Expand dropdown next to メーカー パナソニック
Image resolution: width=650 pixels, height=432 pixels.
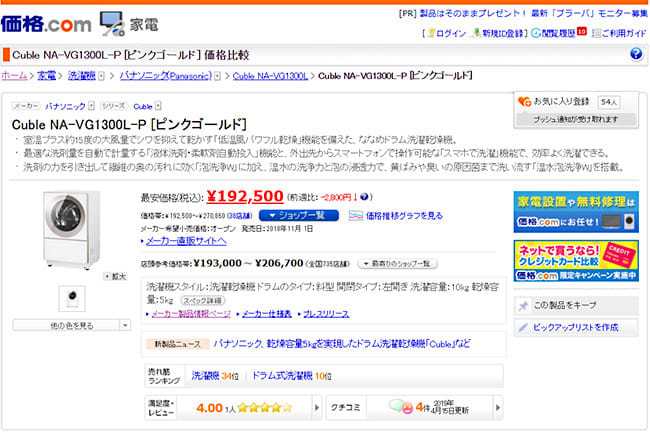pyautogui.click(x=91, y=107)
